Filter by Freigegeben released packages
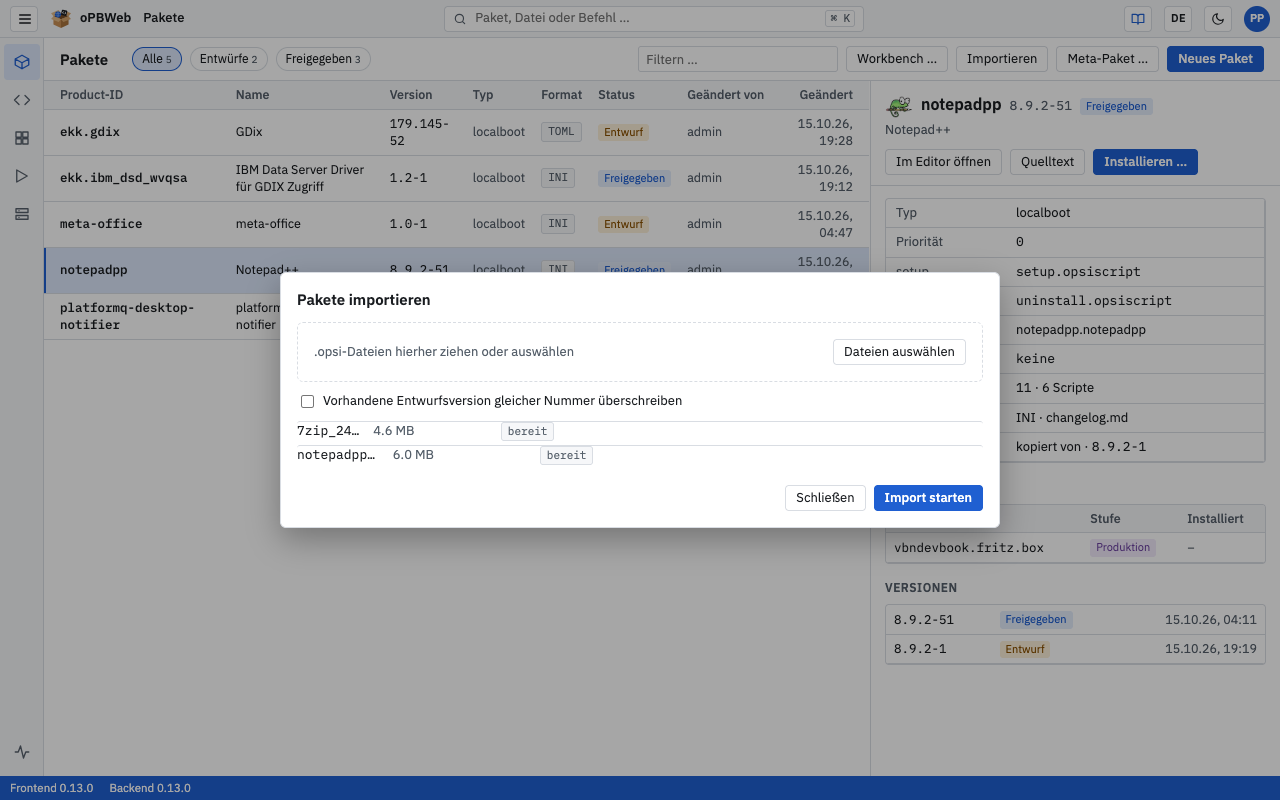The height and width of the screenshot is (800, 1280). pos(323,59)
